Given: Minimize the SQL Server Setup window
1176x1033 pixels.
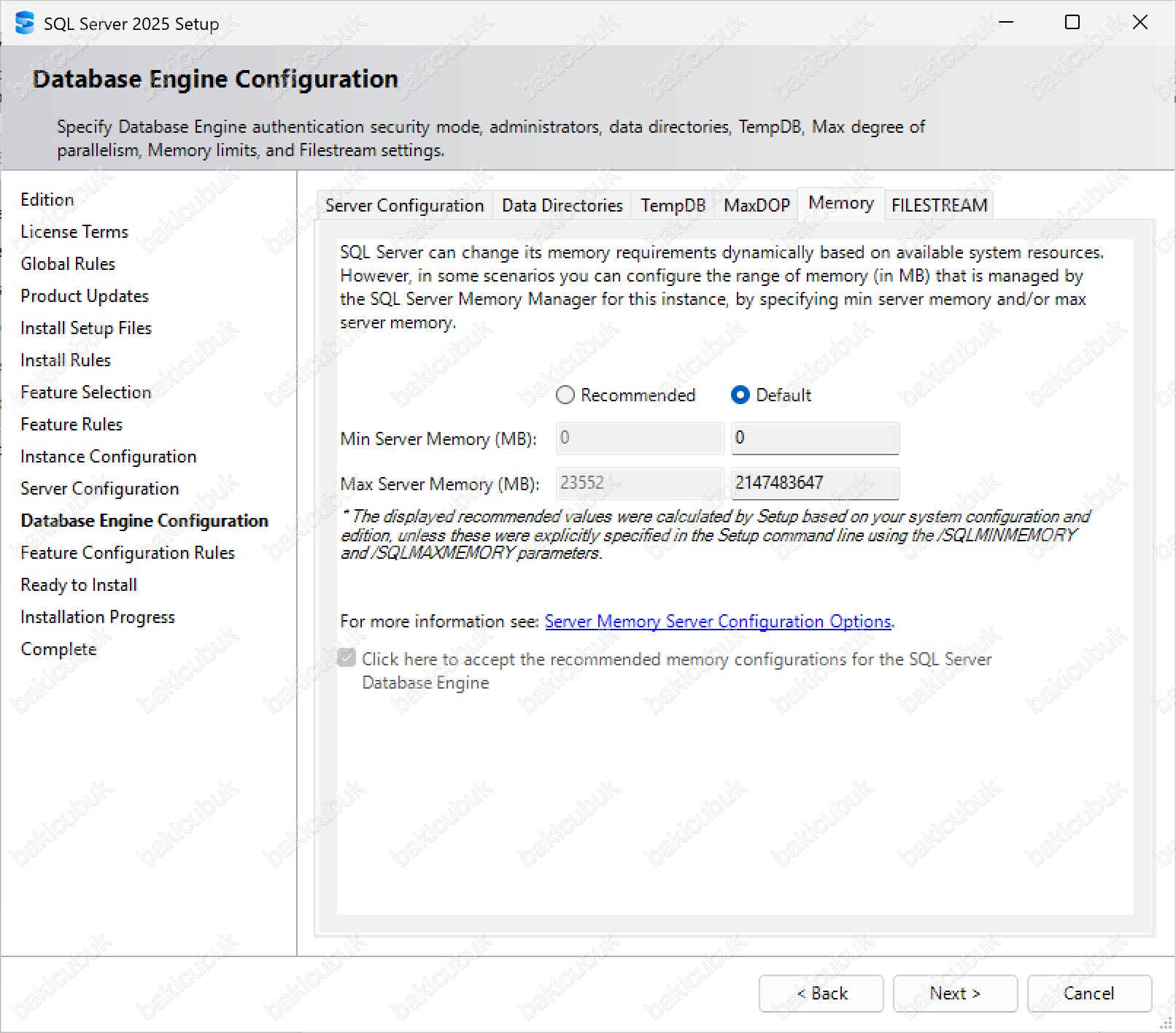Looking at the screenshot, I should click(x=1006, y=23).
